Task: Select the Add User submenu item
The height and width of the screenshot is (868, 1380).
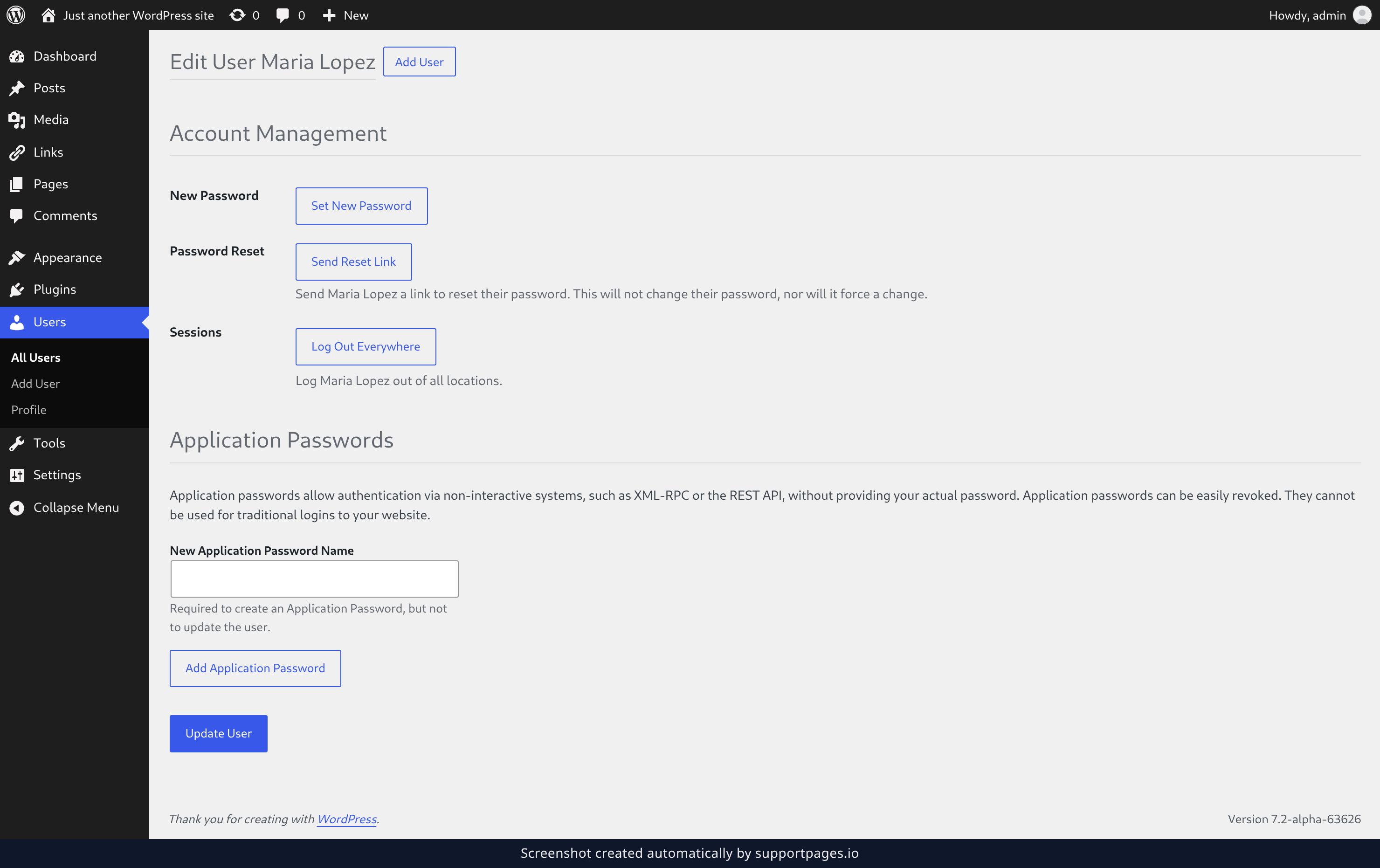Action: pos(35,384)
